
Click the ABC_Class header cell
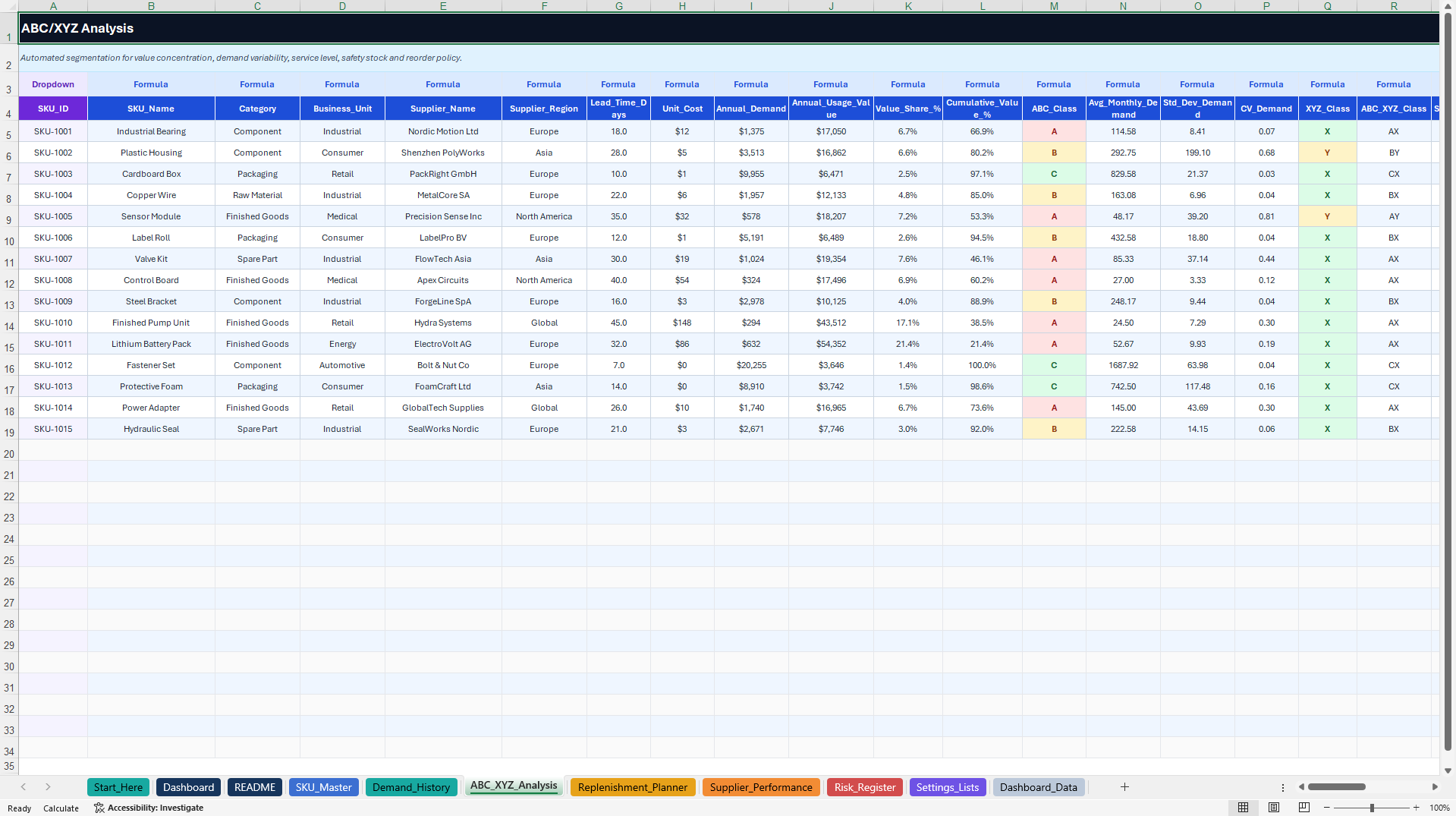(x=1054, y=109)
